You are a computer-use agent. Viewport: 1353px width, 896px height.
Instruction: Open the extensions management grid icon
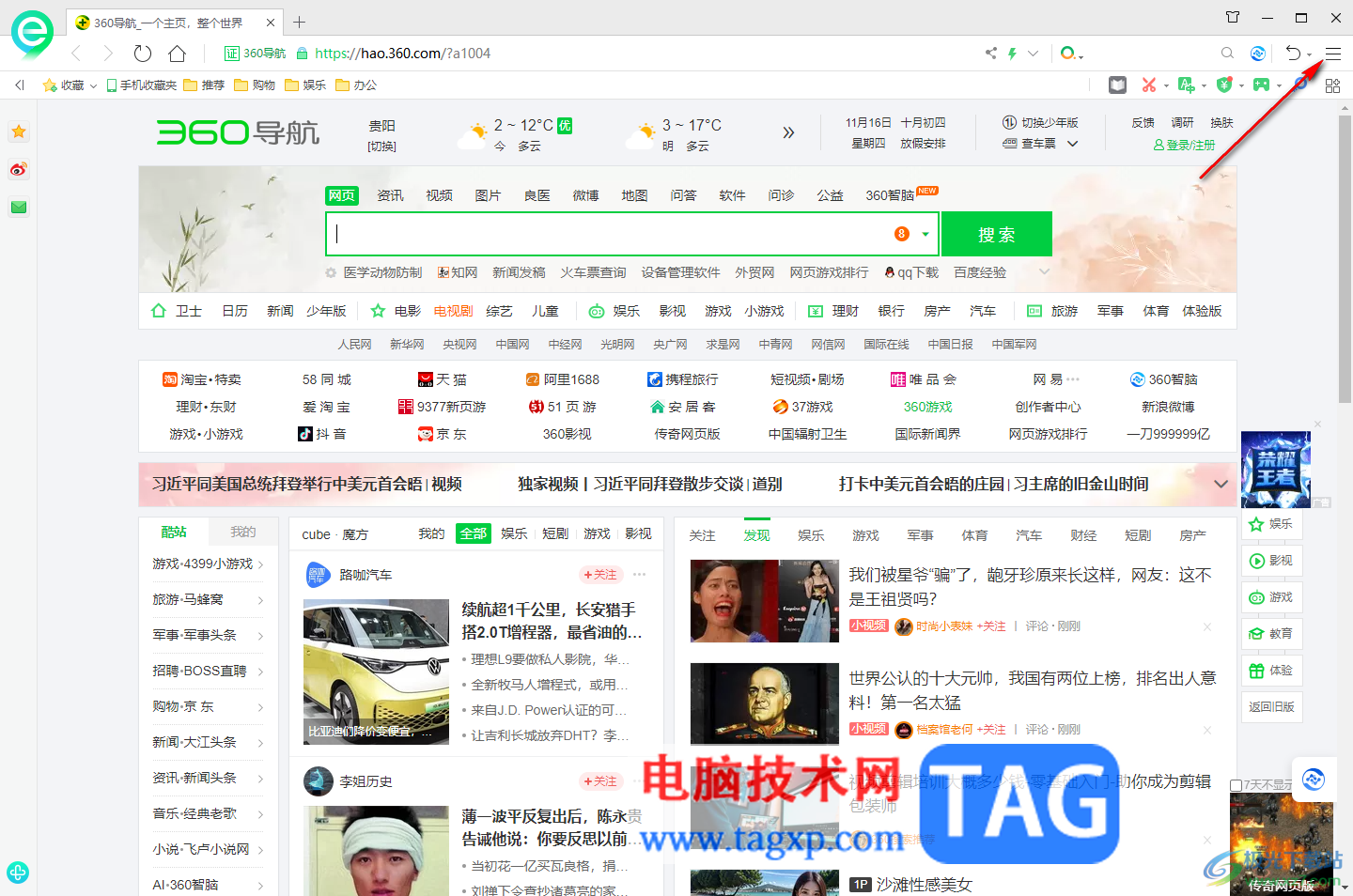(1332, 85)
